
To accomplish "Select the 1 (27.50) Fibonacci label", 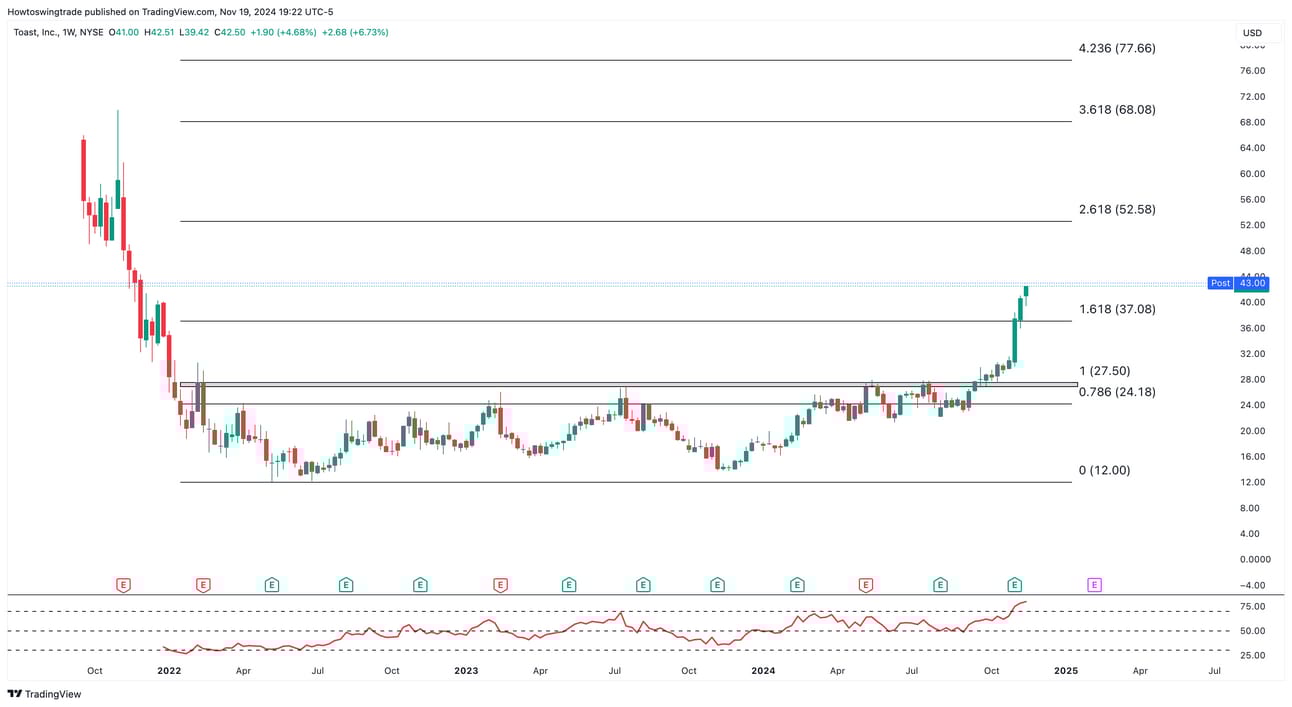I will (x=1104, y=371).
